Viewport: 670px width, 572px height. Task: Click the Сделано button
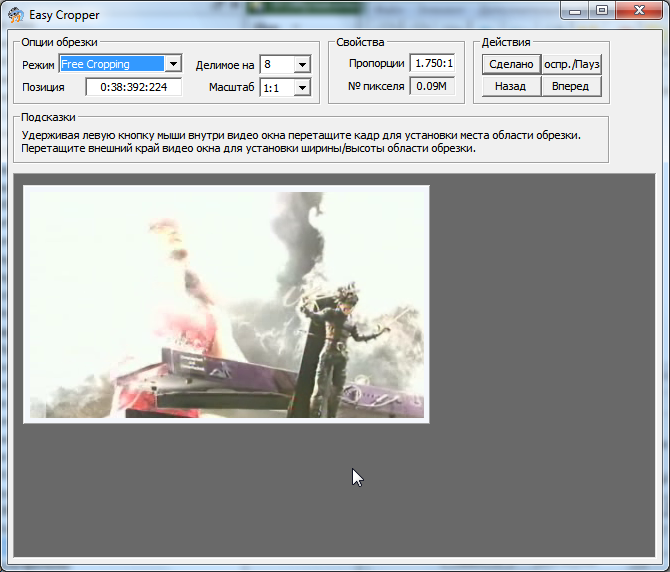(x=511, y=64)
